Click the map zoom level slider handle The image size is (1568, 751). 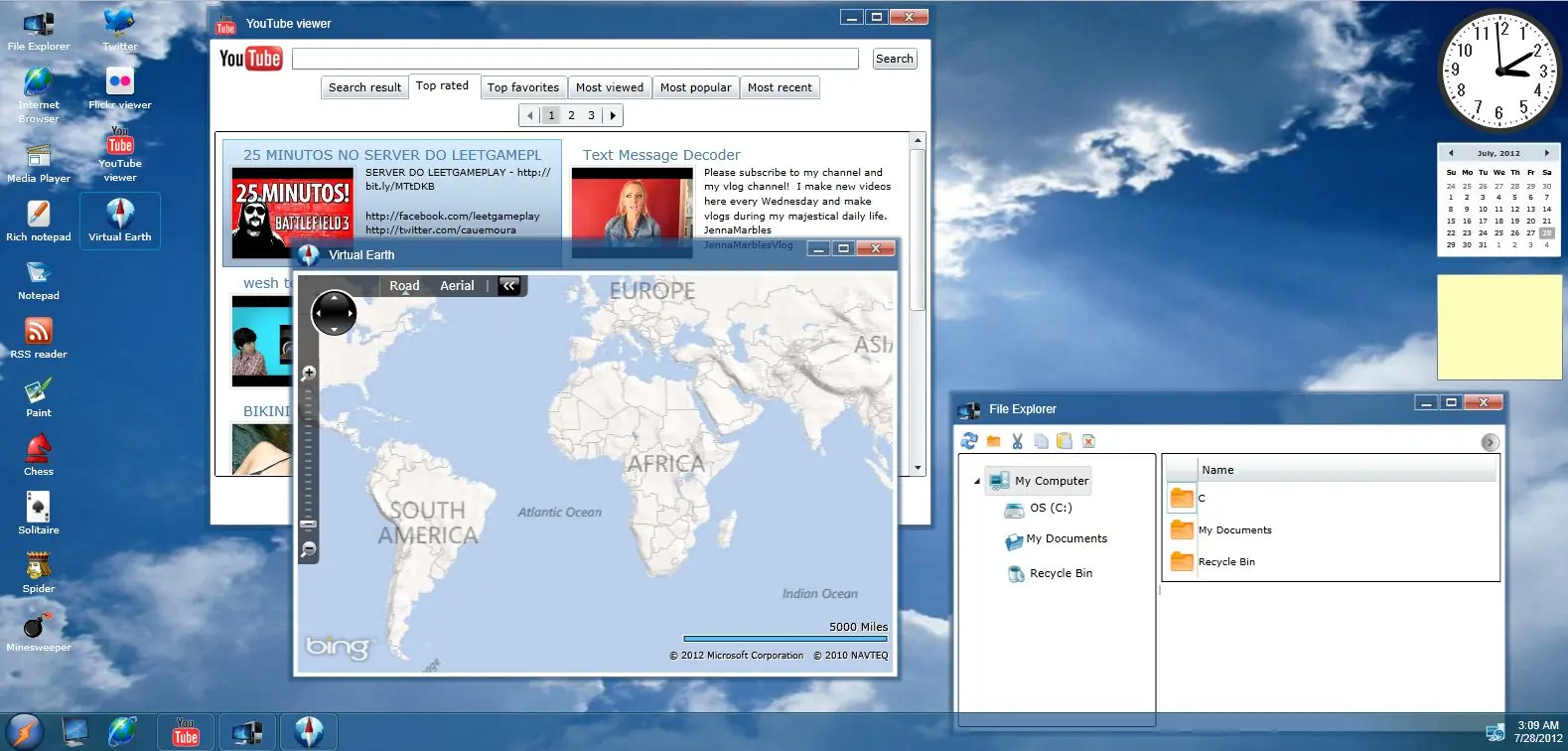[308, 524]
